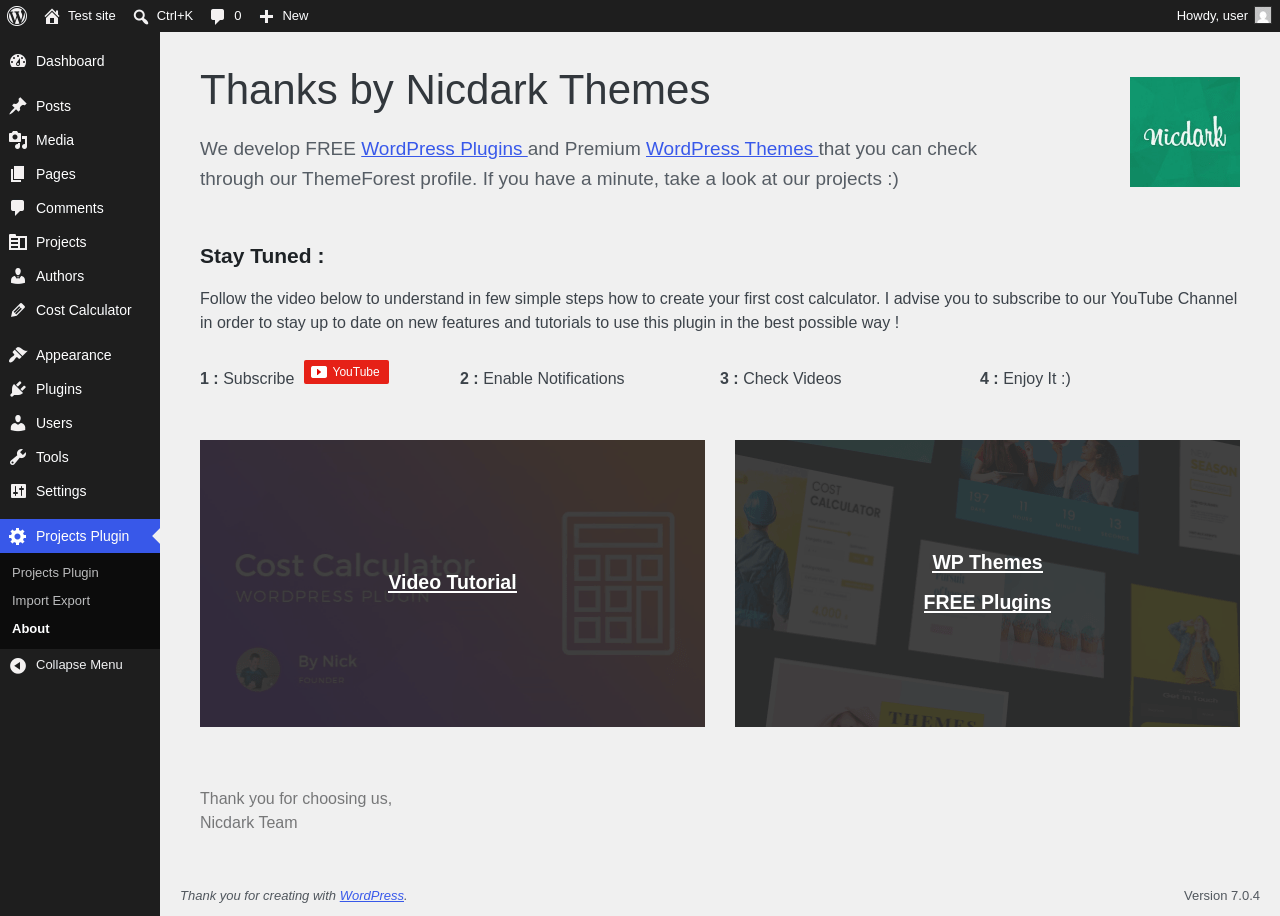Follow the WordPress Plugins link
Image resolution: width=1280 pixels, height=916 pixels.
point(444,149)
